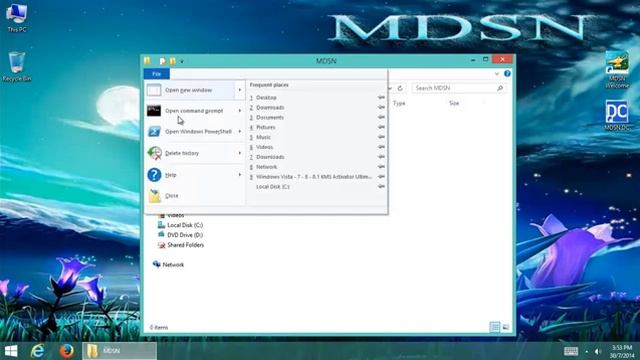Click the Properties quick access icon

point(162,61)
